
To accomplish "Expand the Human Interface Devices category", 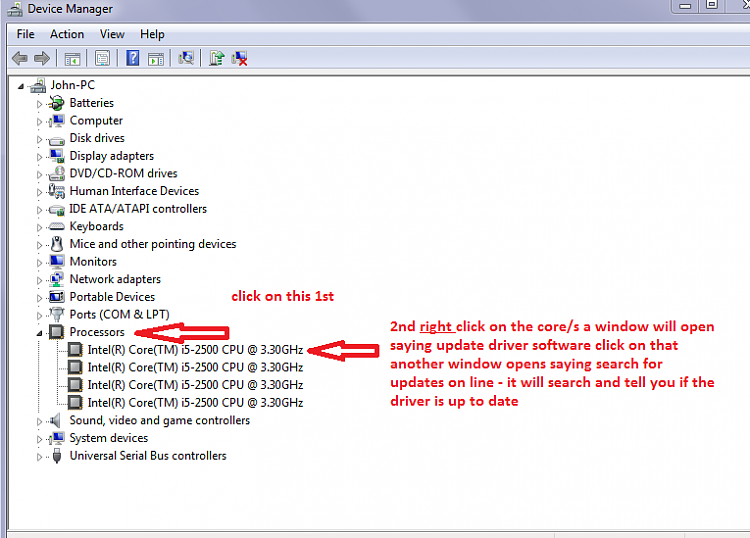I will (39, 192).
